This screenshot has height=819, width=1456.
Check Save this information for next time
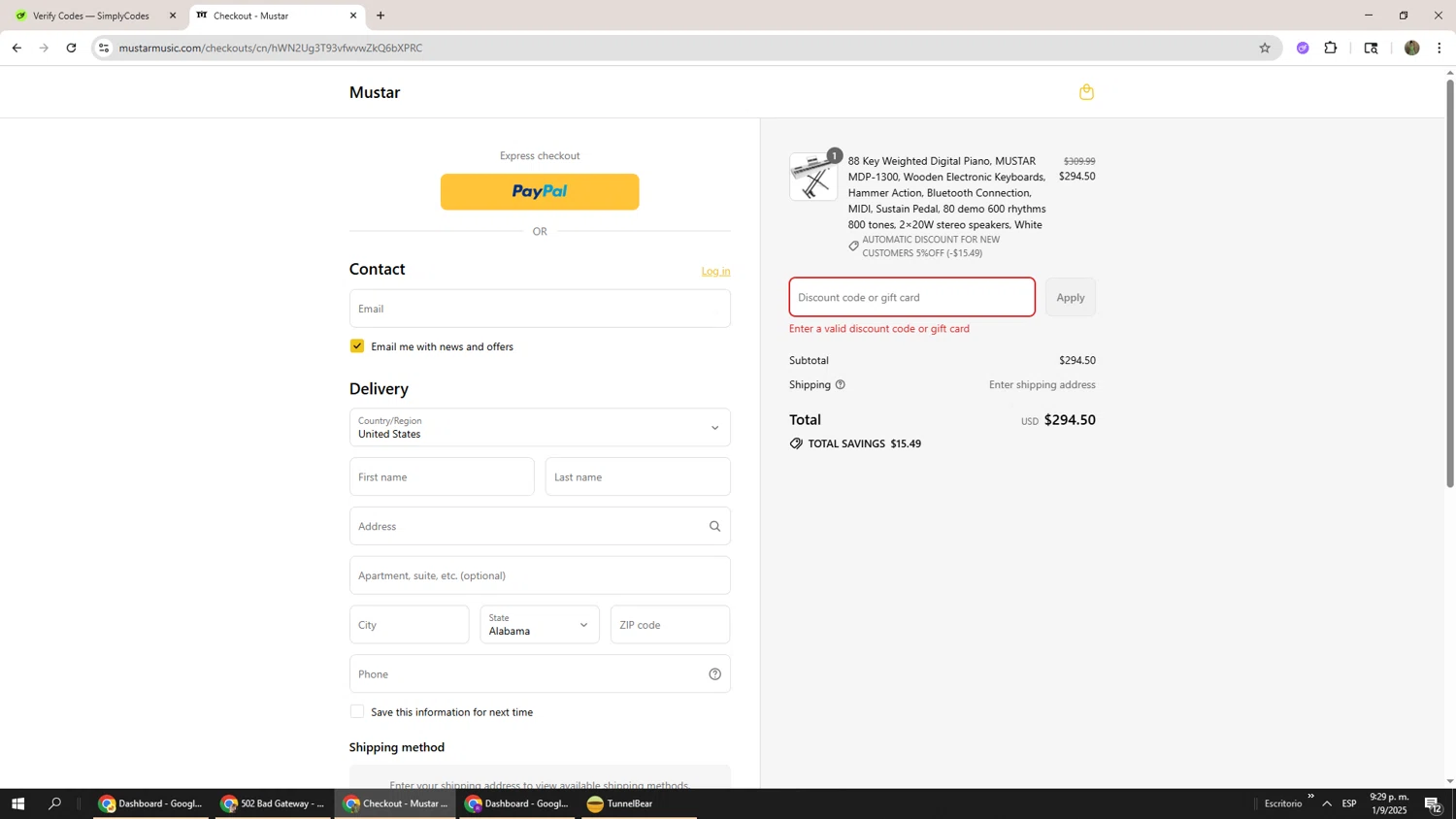[357, 712]
